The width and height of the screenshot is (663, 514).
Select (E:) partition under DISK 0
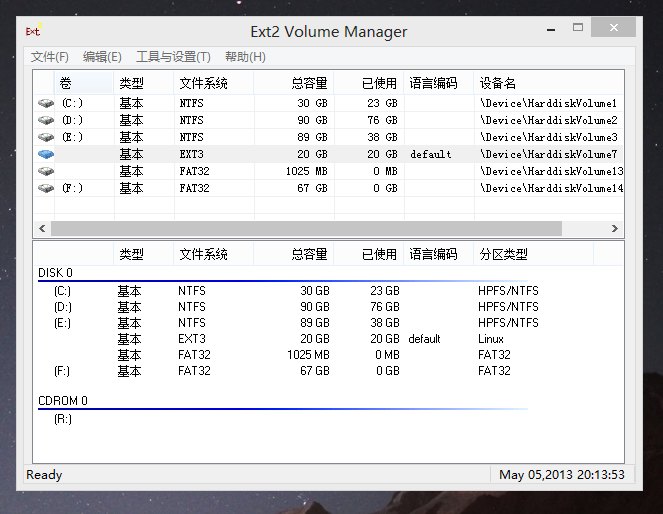tap(62, 323)
